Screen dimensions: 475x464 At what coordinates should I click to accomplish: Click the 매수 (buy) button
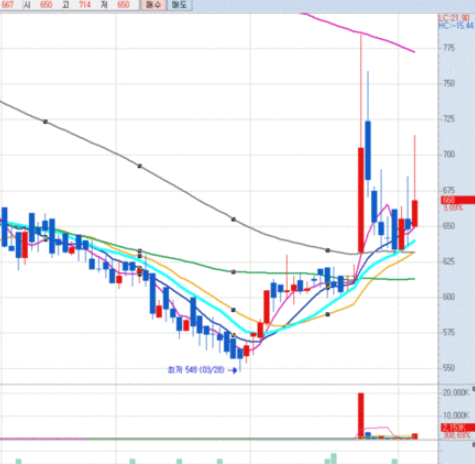[153, 5]
